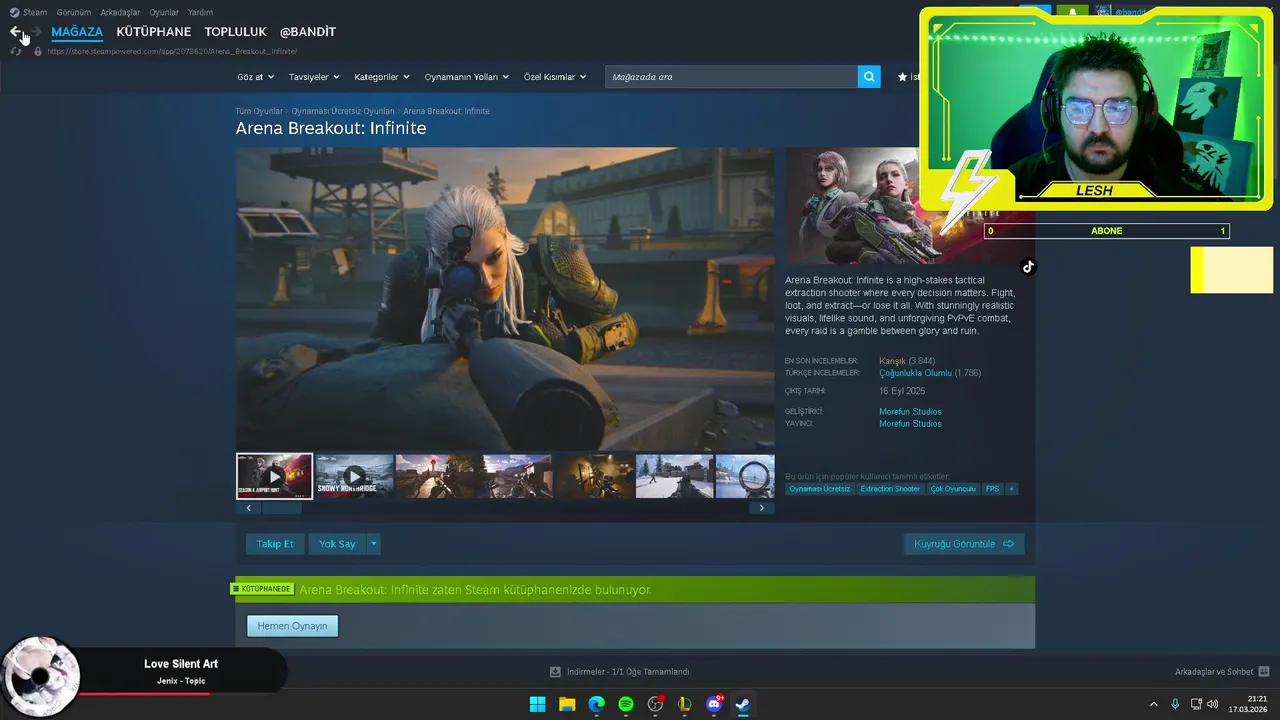Go back with the left arrow
Screen dimensions: 1280x720
14,32
